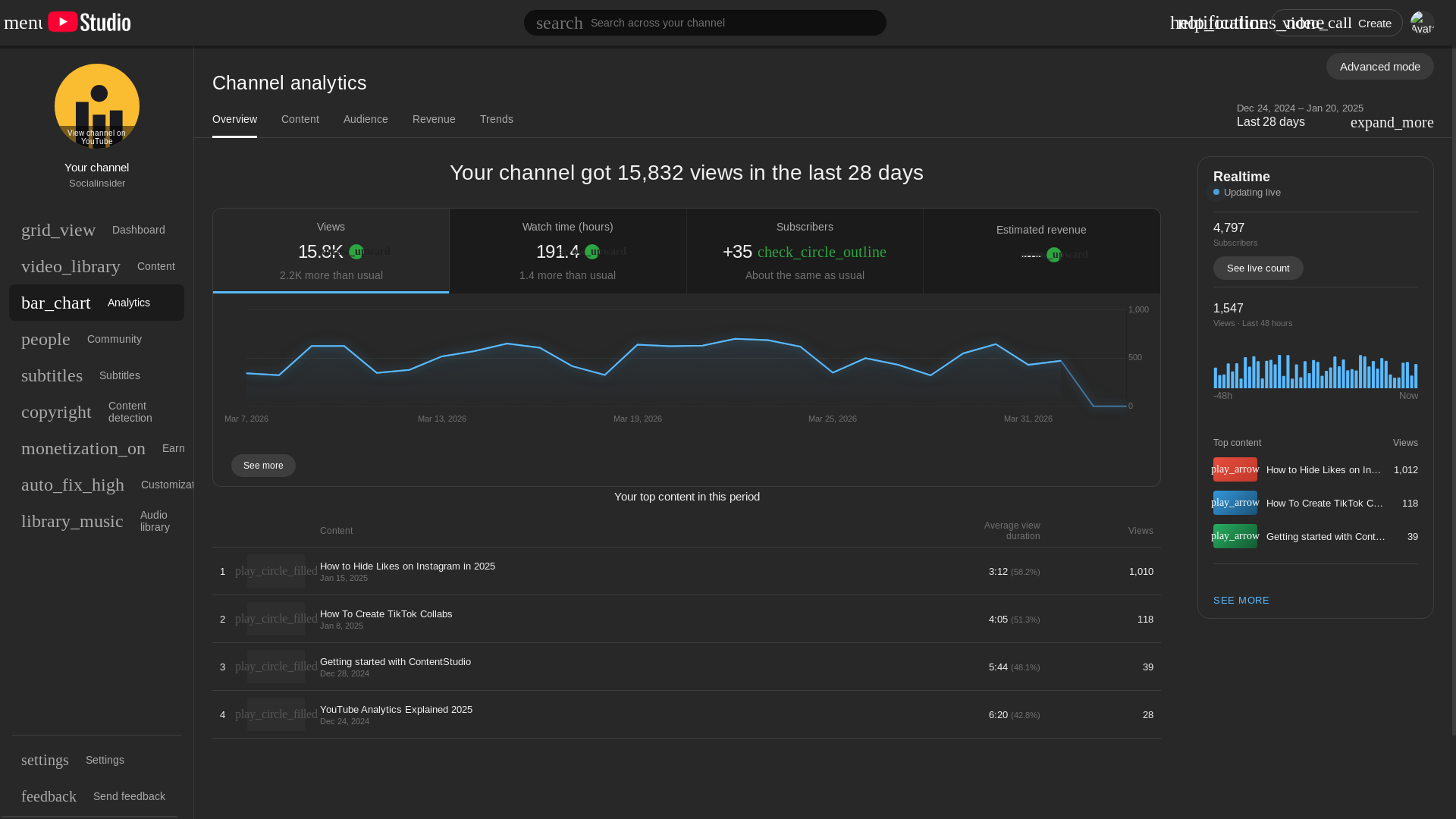Click in the Search across your channel field
The height and width of the screenshot is (819, 1456).
(704, 23)
